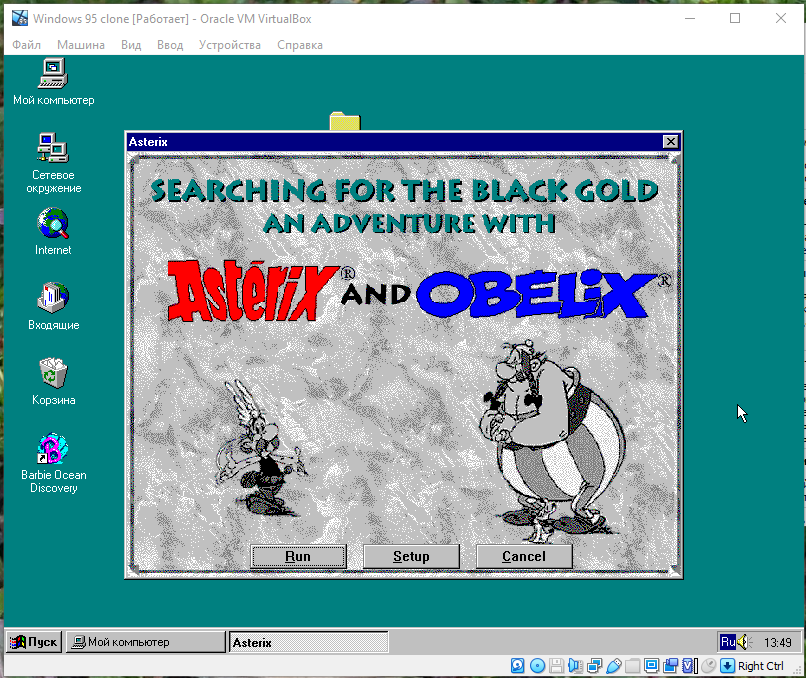Screen dimensions: 806x678
Task: Open the Устройства menu
Action: 230,45
